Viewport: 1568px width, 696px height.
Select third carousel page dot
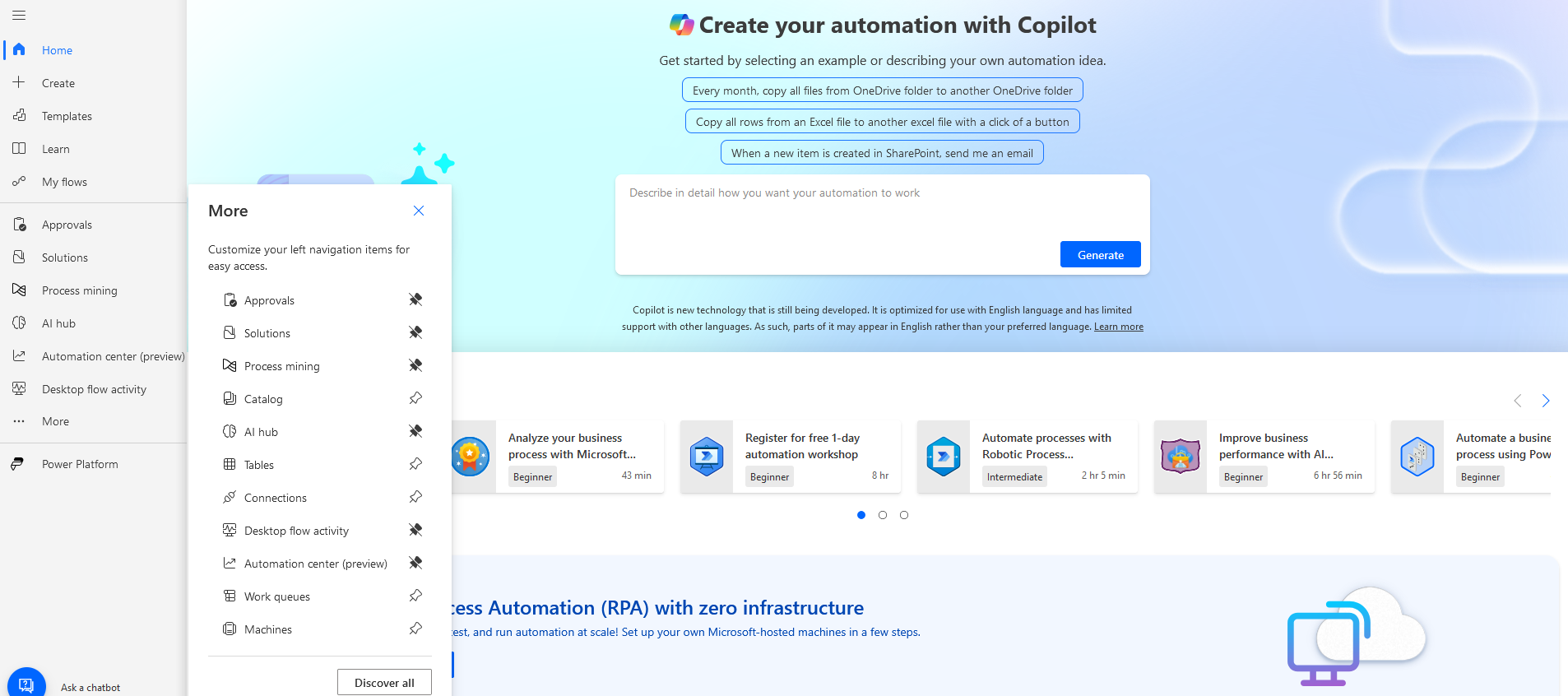tap(904, 515)
